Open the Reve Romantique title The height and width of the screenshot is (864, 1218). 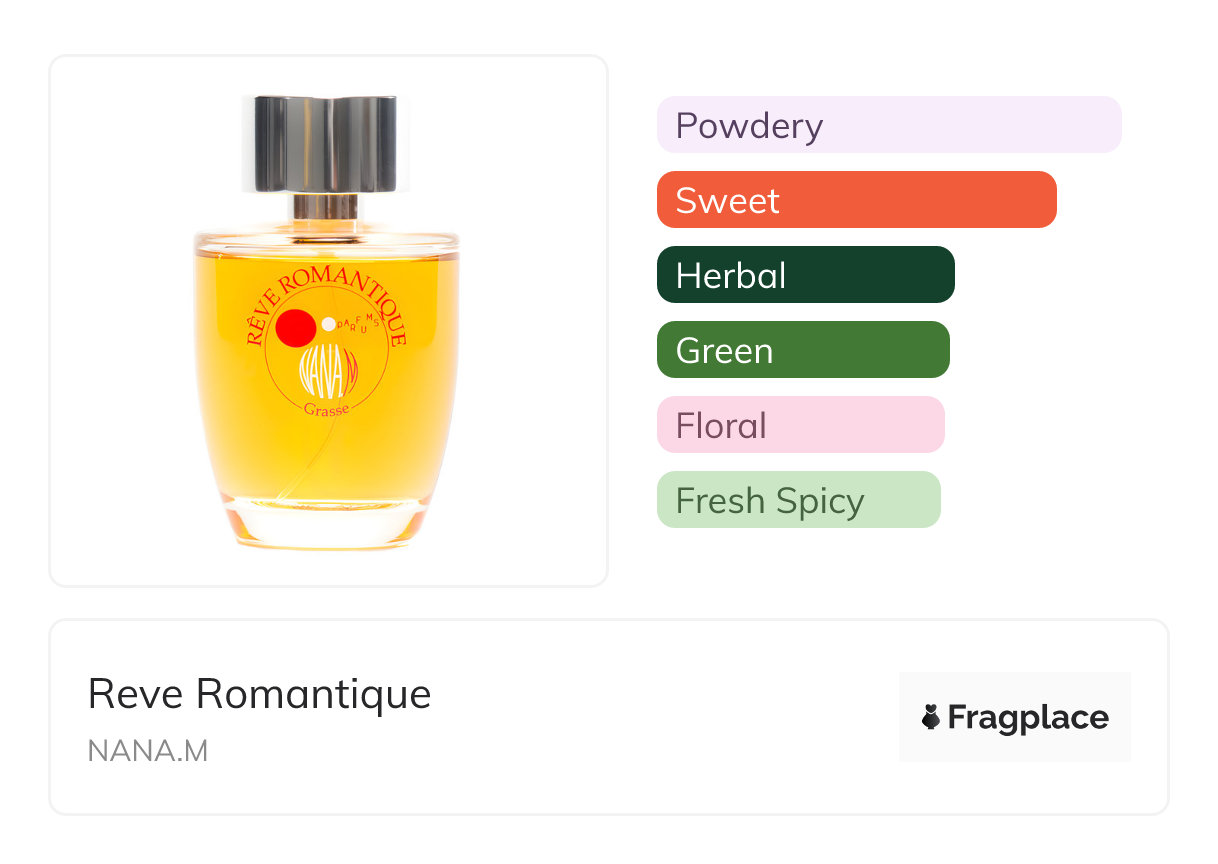[x=259, y=694]
